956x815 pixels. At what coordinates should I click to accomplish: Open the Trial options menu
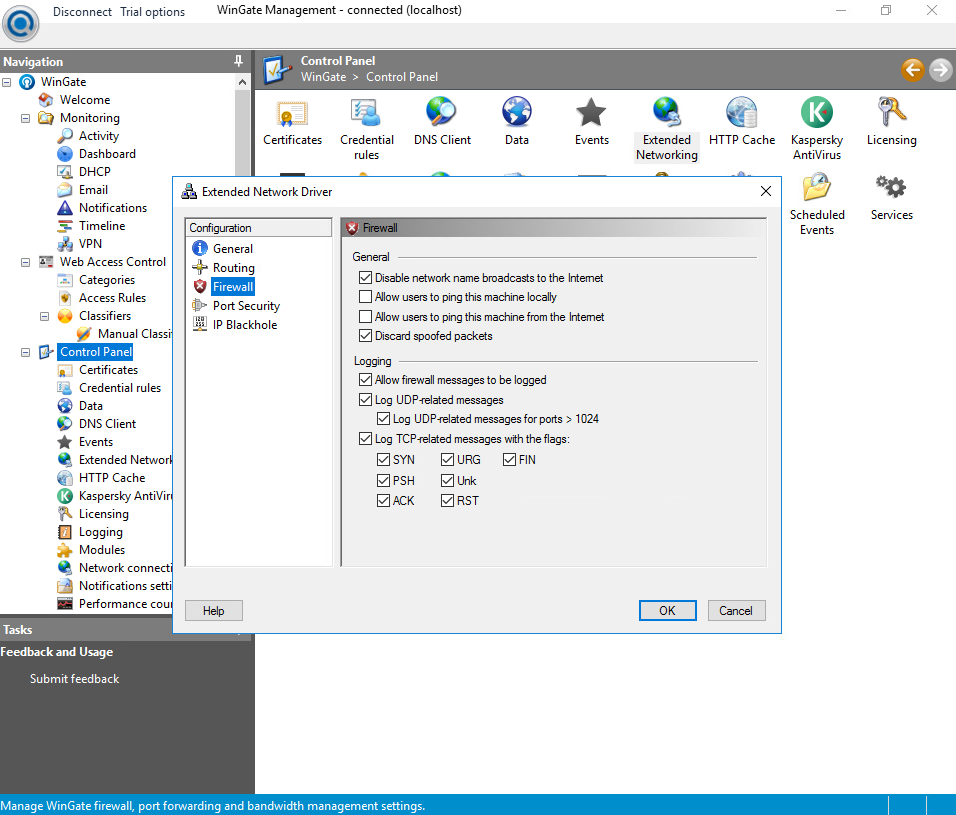pyautogui.click(x=152, y=12)
